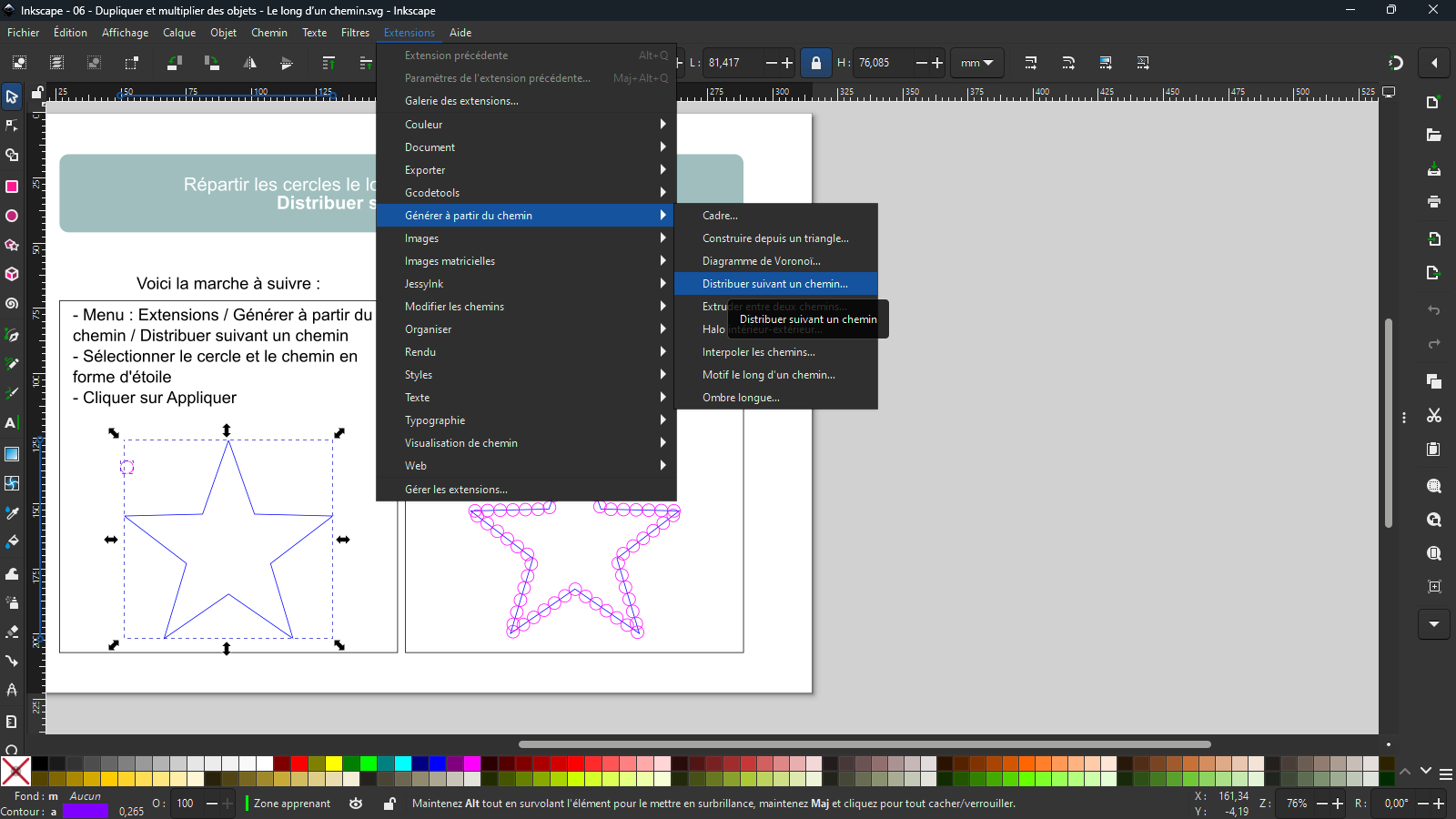
Task: Choose Motif le long d'un chemin
Action: pos(776,375)
